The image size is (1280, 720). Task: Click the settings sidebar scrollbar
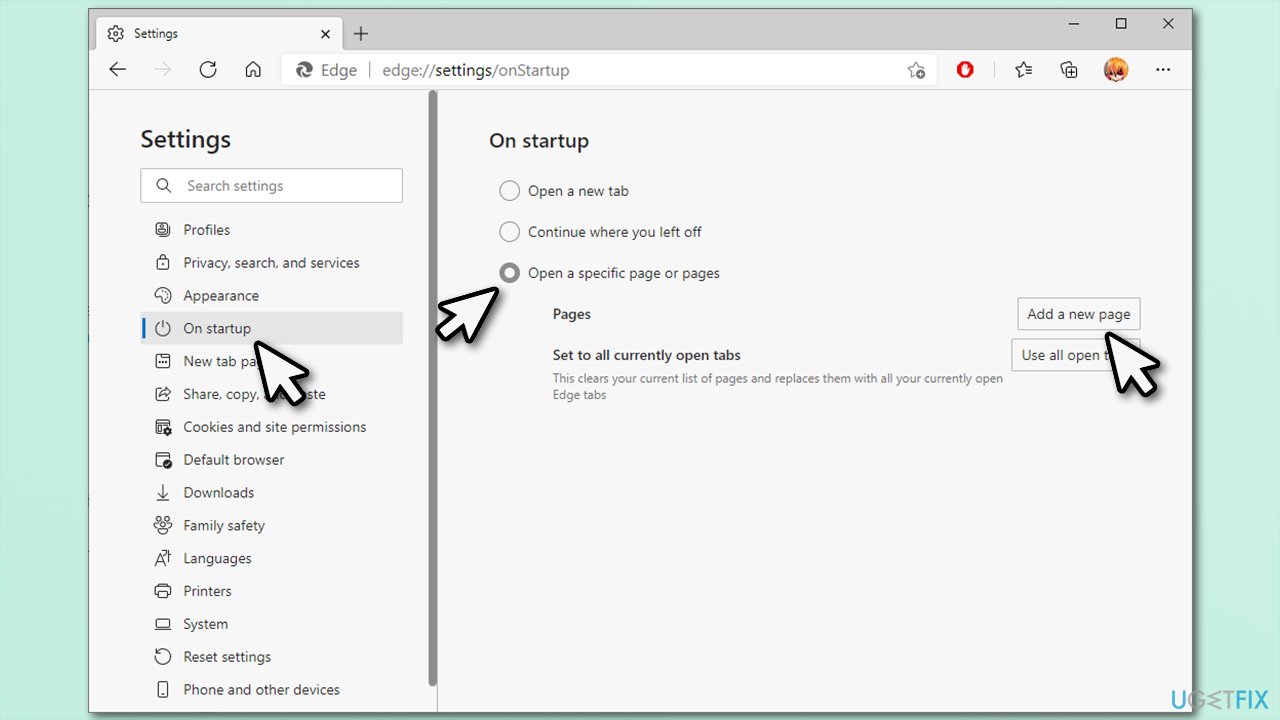coord(434,400)
